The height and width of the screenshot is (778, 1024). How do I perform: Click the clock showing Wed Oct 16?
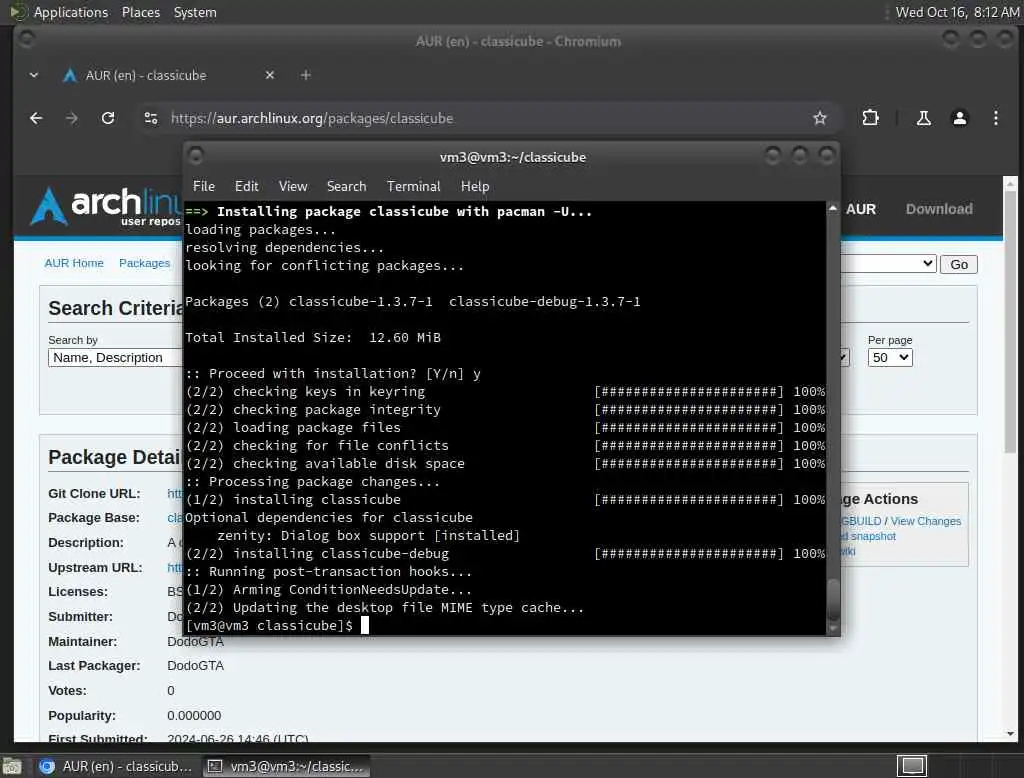click(x=957, y=12)
